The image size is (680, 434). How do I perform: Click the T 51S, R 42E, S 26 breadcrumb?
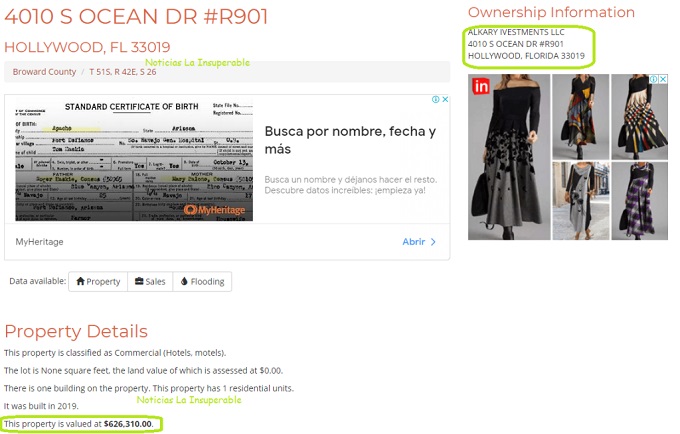pos(123,72)
